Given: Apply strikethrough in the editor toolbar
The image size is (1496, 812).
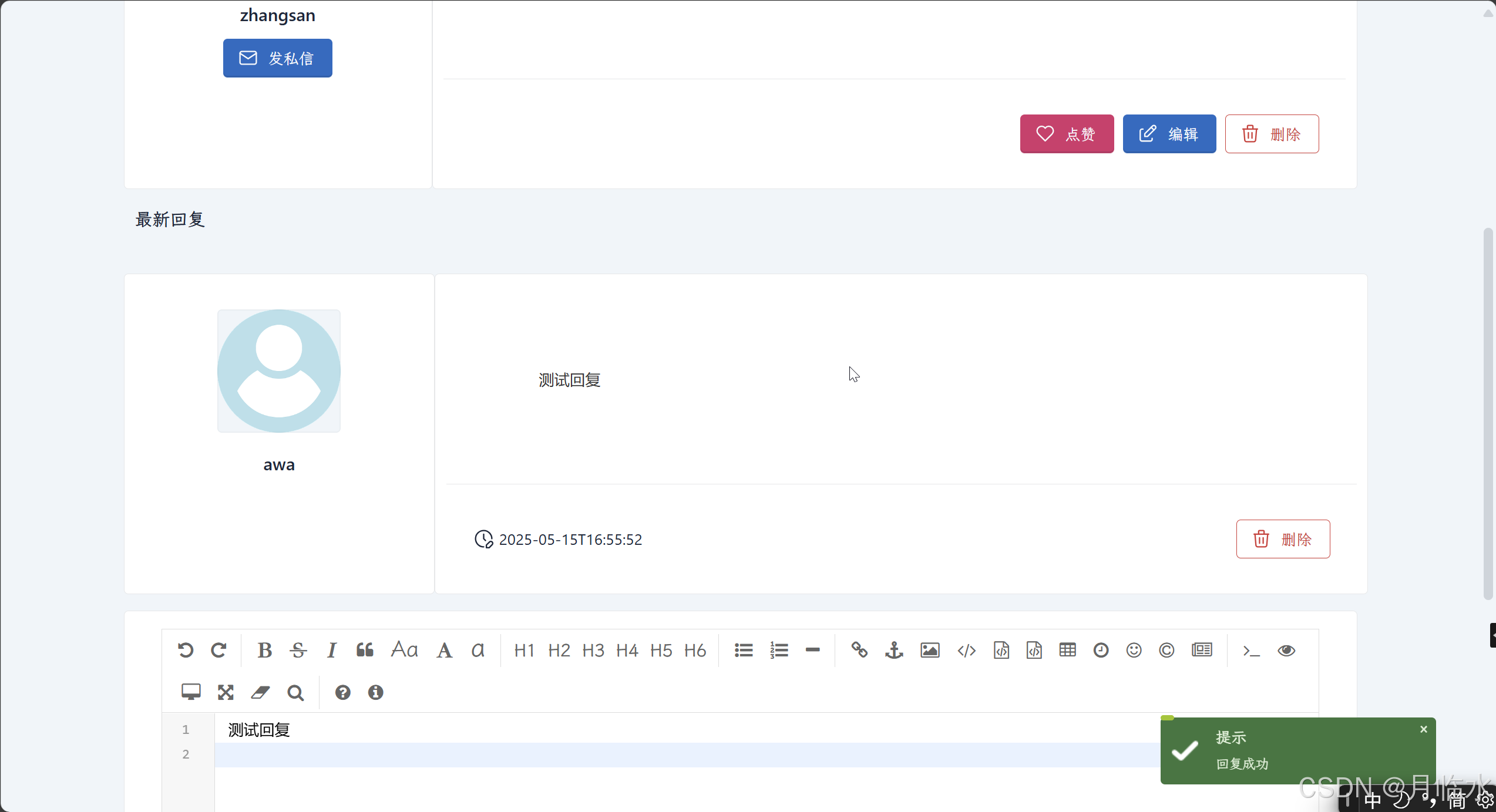Looking at the screenshot, I should point(298,651).
